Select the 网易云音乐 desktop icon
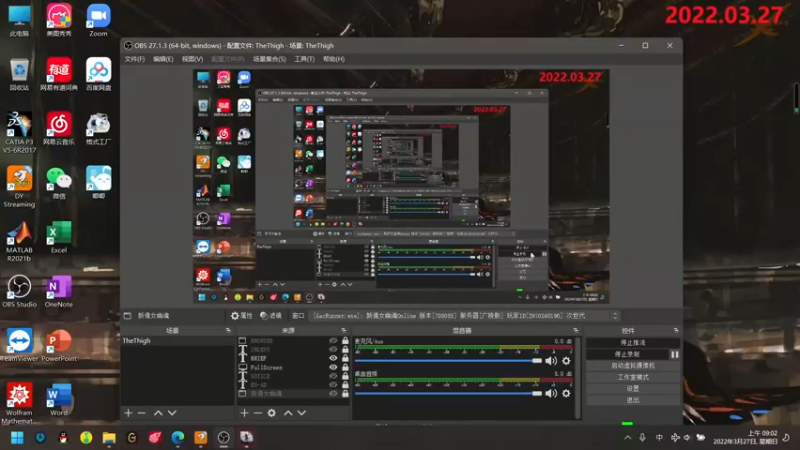The height and width of the screenshot is (450, 800). 59,129
